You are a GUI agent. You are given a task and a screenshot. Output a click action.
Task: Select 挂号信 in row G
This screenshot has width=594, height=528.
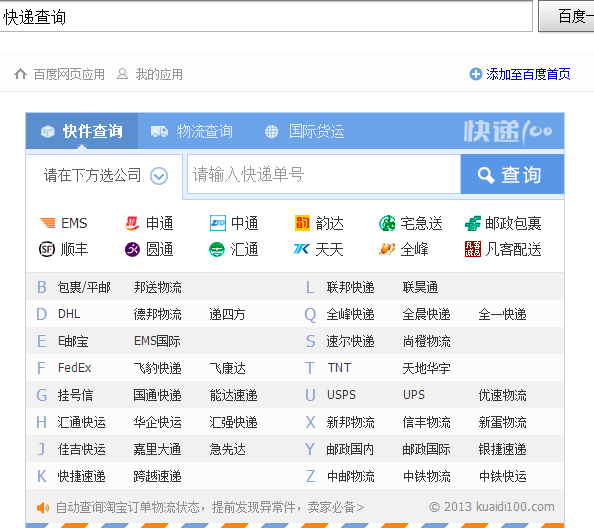75,395
